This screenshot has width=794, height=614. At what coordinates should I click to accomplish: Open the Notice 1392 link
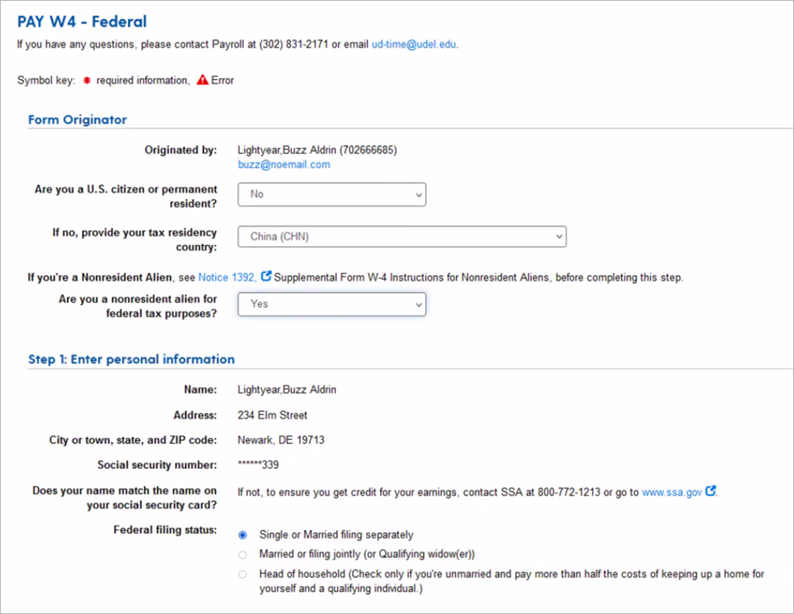[x=227, y=277]
